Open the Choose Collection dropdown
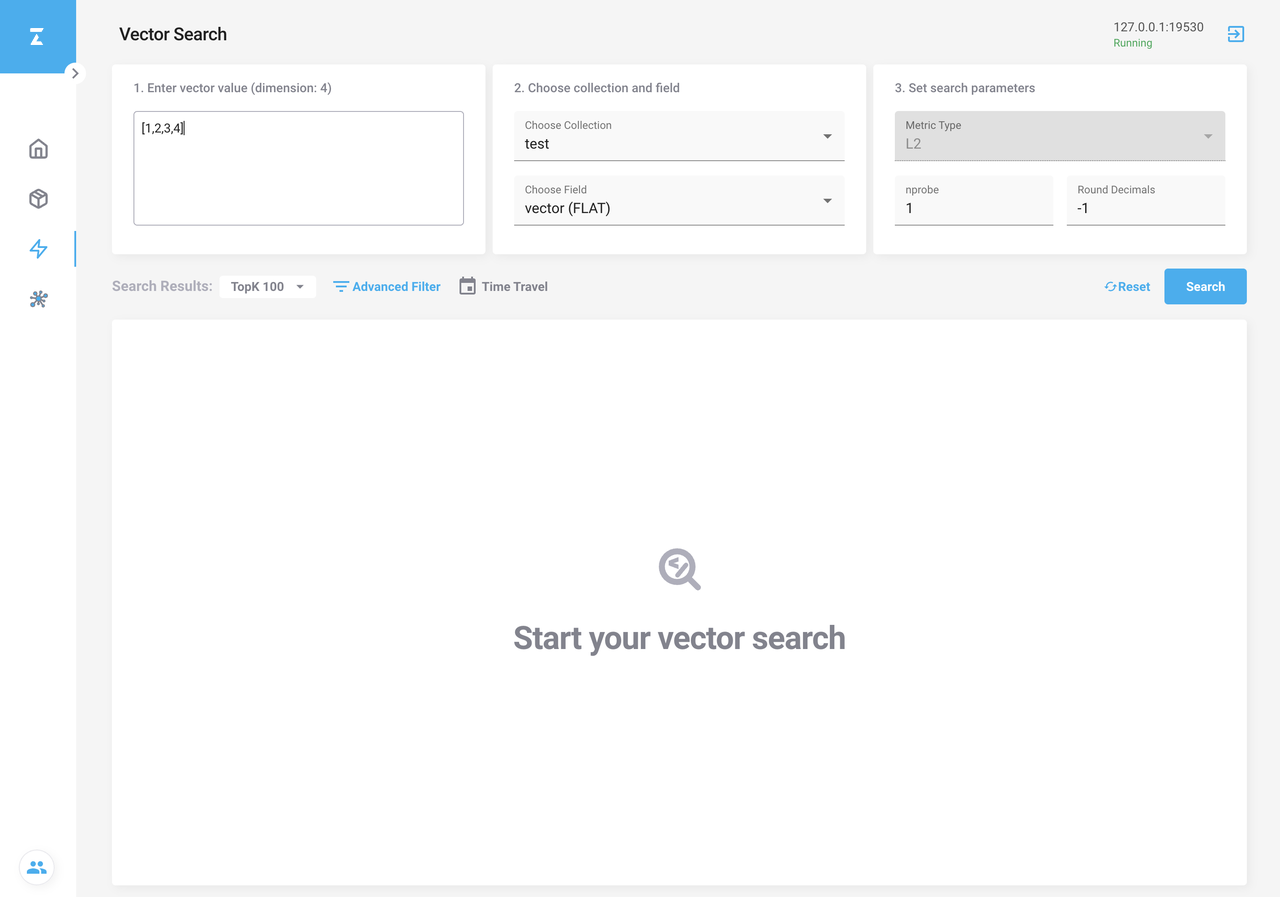Screen dimensions: 1280x897 679,136
